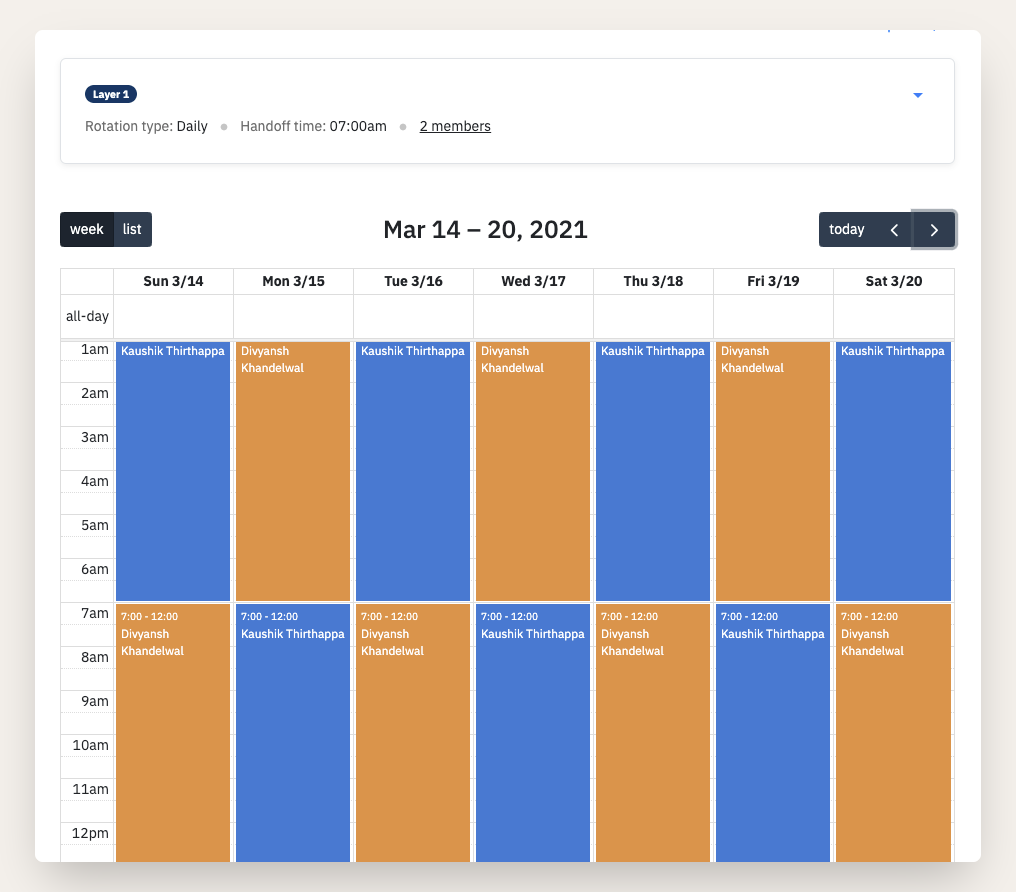The height and width of the screenshot is (892, 1016).
Task: Open Monday 3/15 early Divyansh Khandelwal shift
Action: [x=293, y=471]
